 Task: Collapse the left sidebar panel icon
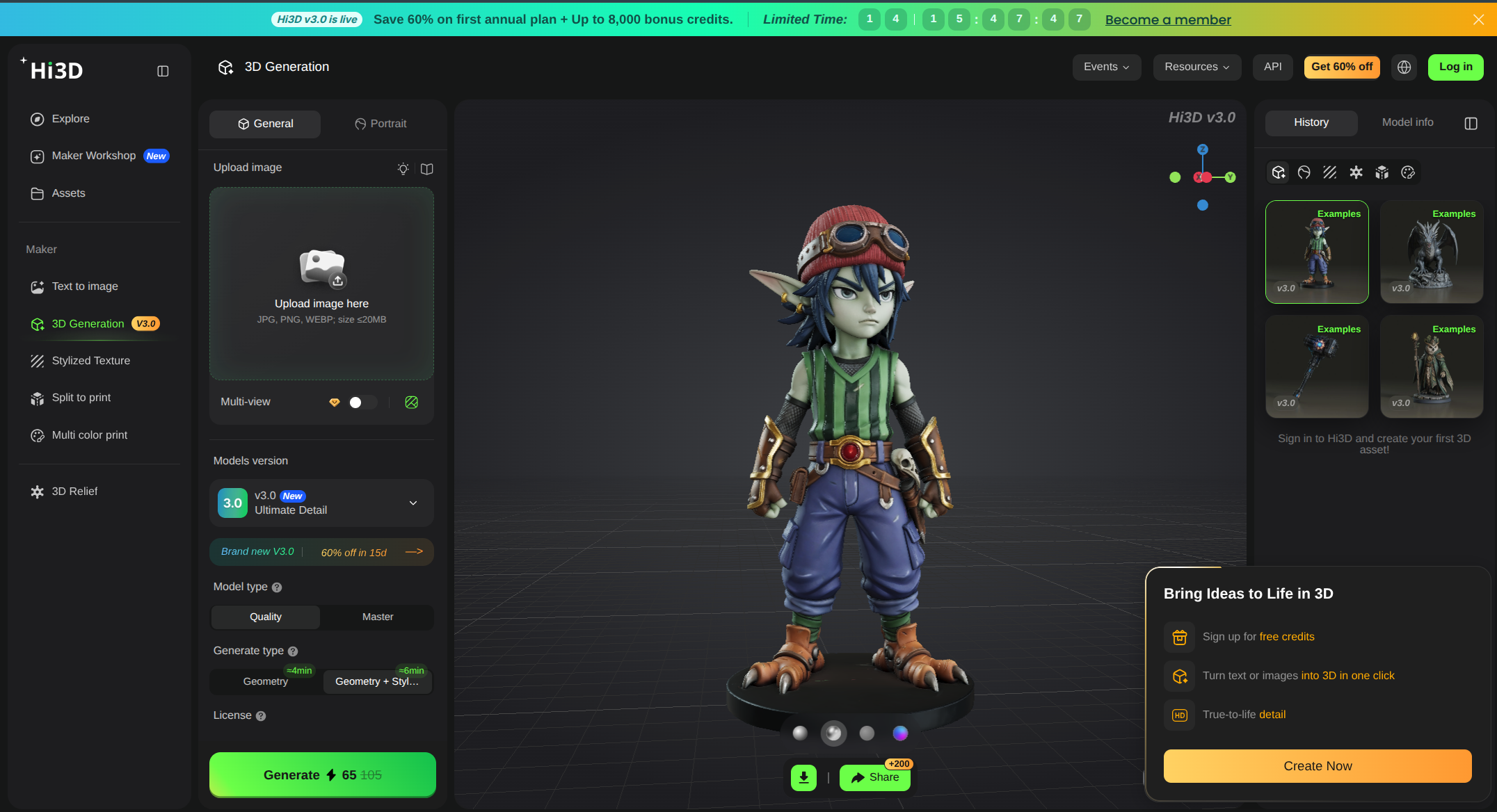(x=163, y=71)
